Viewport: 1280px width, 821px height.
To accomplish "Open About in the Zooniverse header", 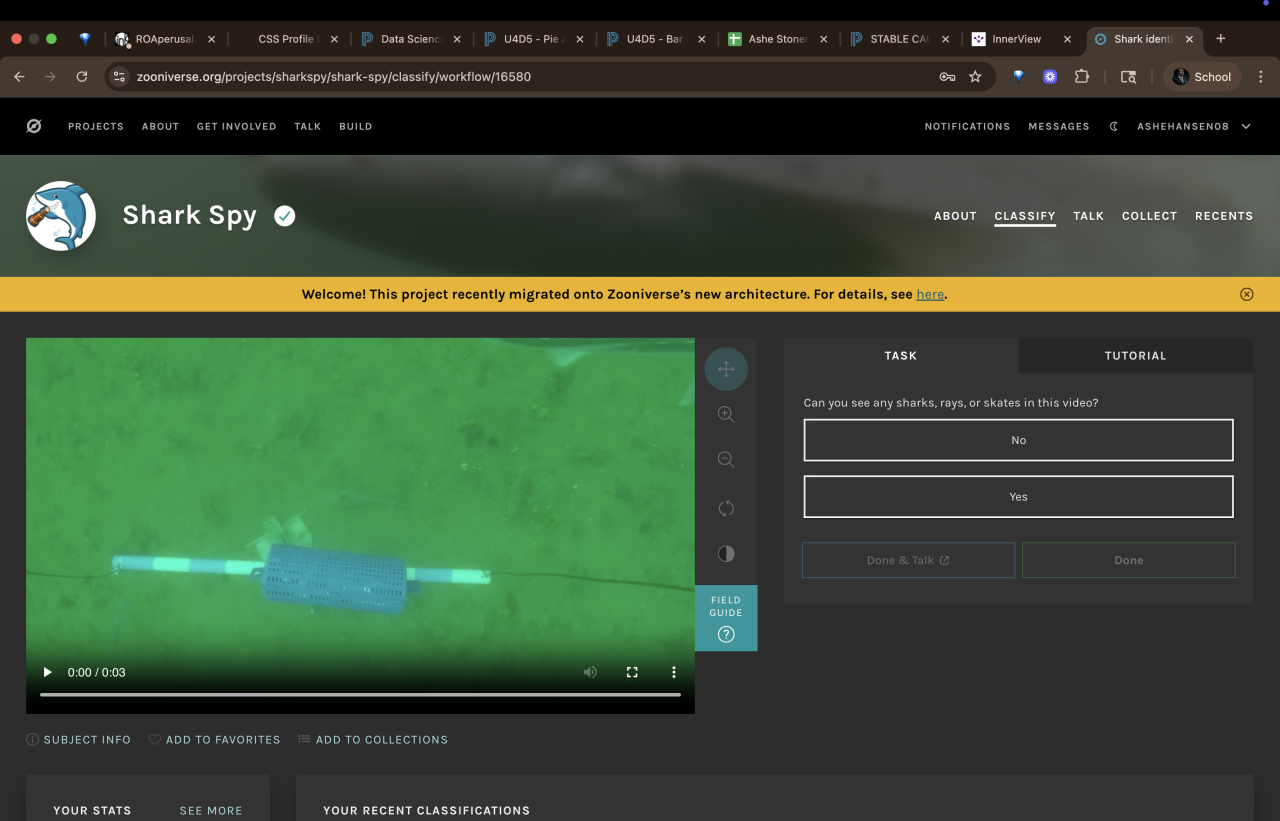I will coord(160,127).
